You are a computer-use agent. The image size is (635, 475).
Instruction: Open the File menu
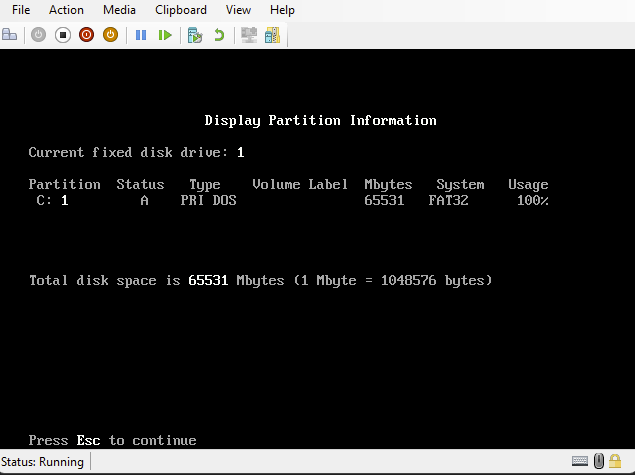coord(21,10)
